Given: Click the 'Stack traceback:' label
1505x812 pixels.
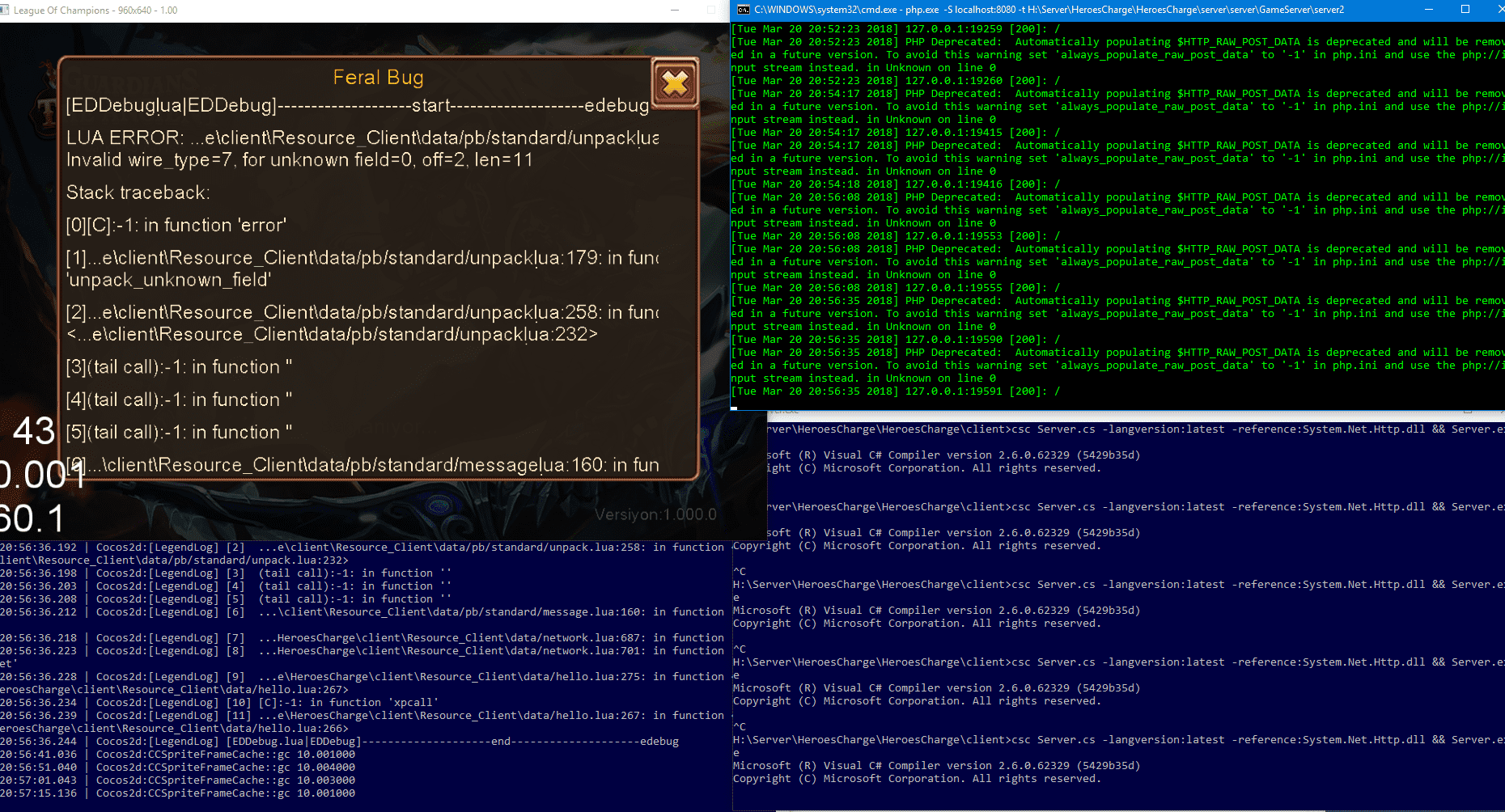Looking at the screenshot, I should tap(138, 192).
